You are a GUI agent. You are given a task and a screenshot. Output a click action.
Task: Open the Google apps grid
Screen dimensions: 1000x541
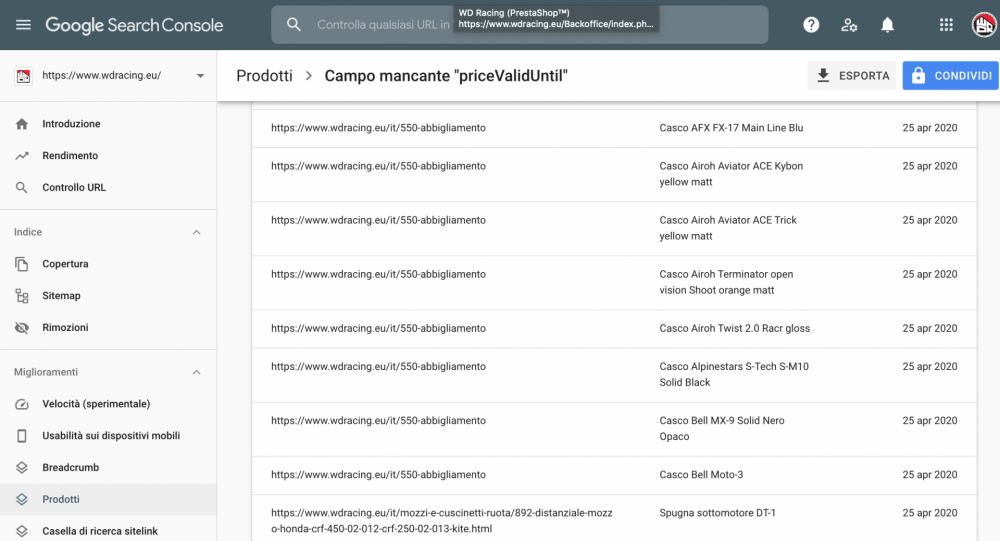click(x=946, y=25)
